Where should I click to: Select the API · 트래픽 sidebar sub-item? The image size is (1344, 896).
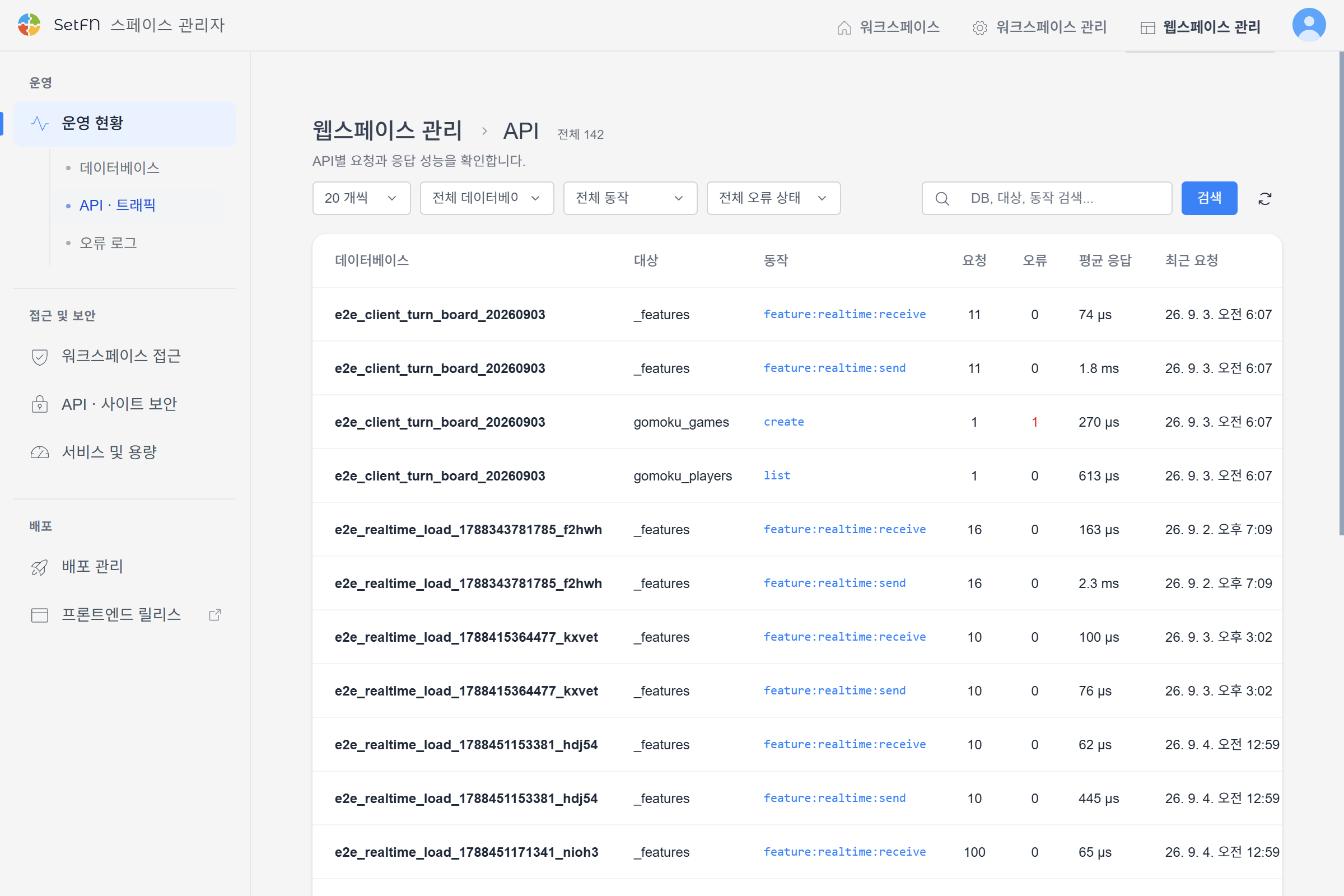pyautogui.click(x=117, y=205)
